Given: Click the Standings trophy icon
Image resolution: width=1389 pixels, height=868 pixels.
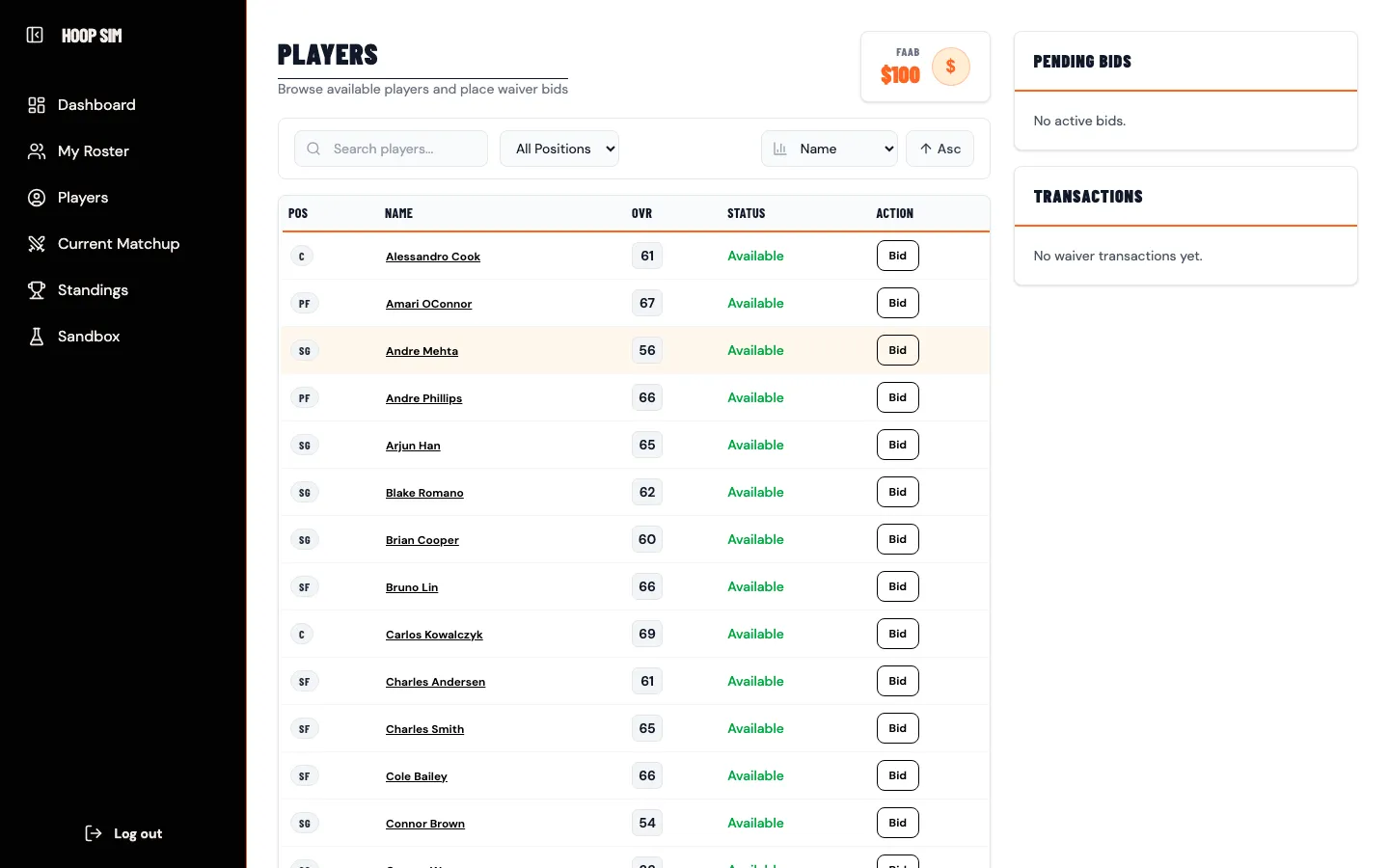Looking at the screenshot, I should point(36,289).
